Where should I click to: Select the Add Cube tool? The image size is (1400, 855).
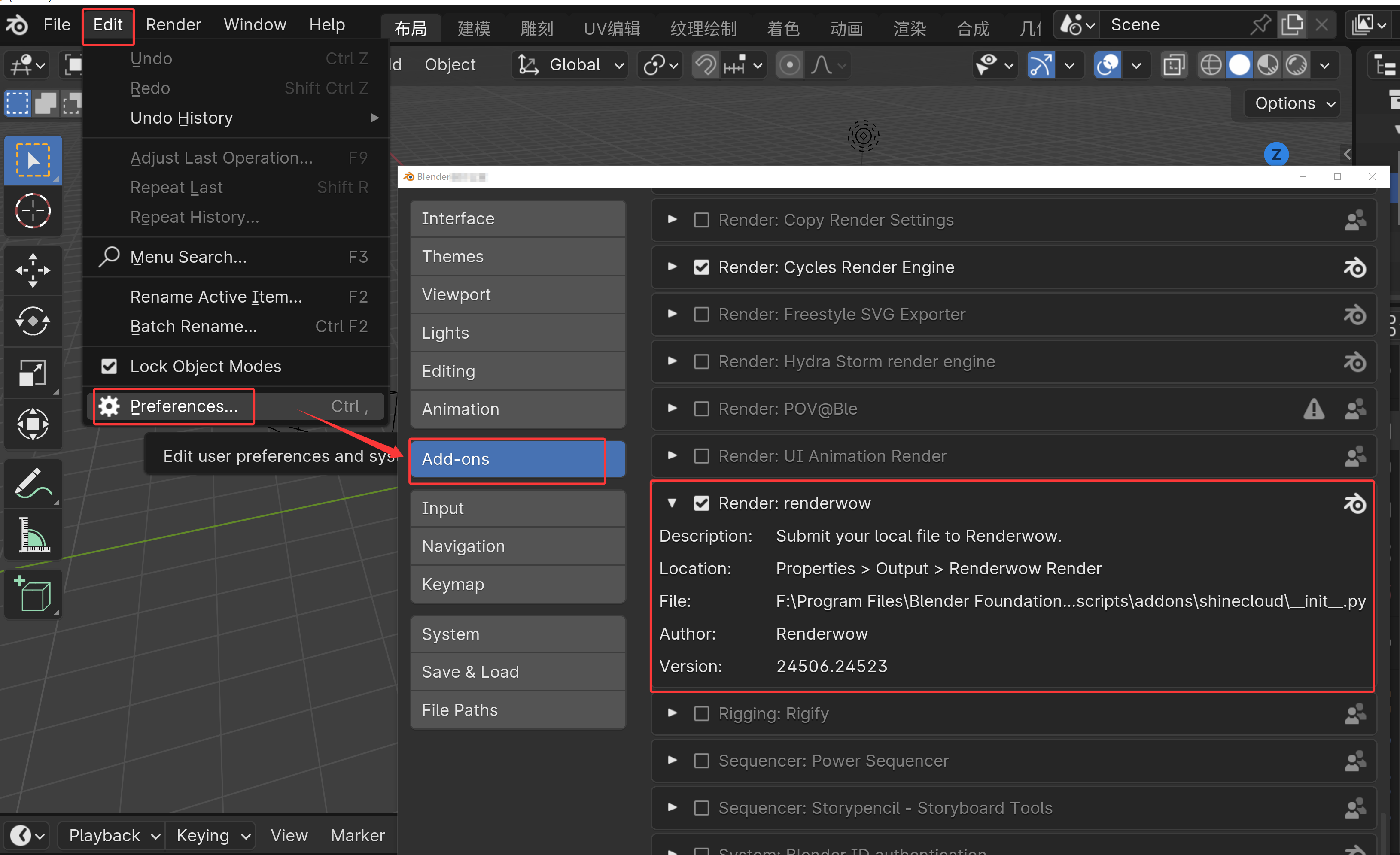[x=33, y=594]
